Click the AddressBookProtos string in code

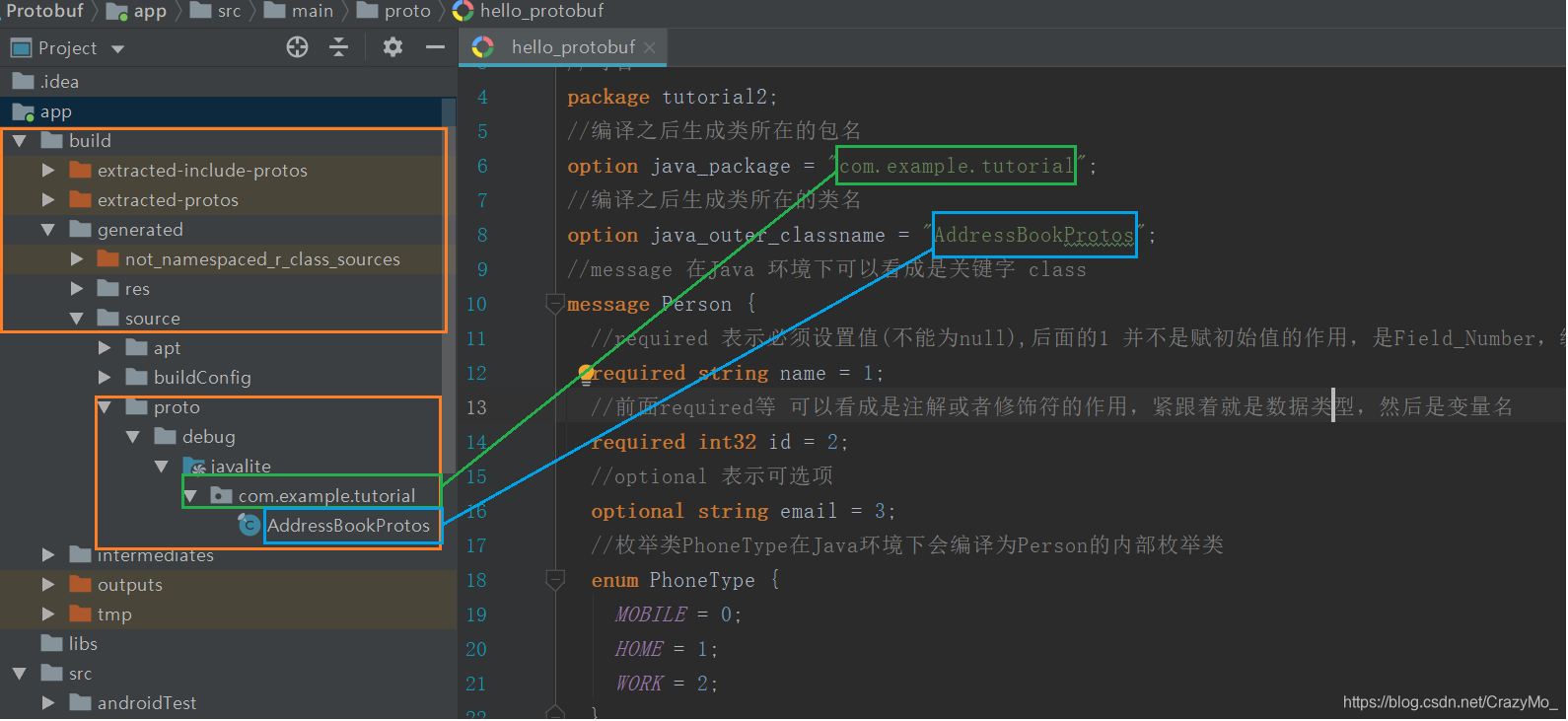(x=1033, y=235)
